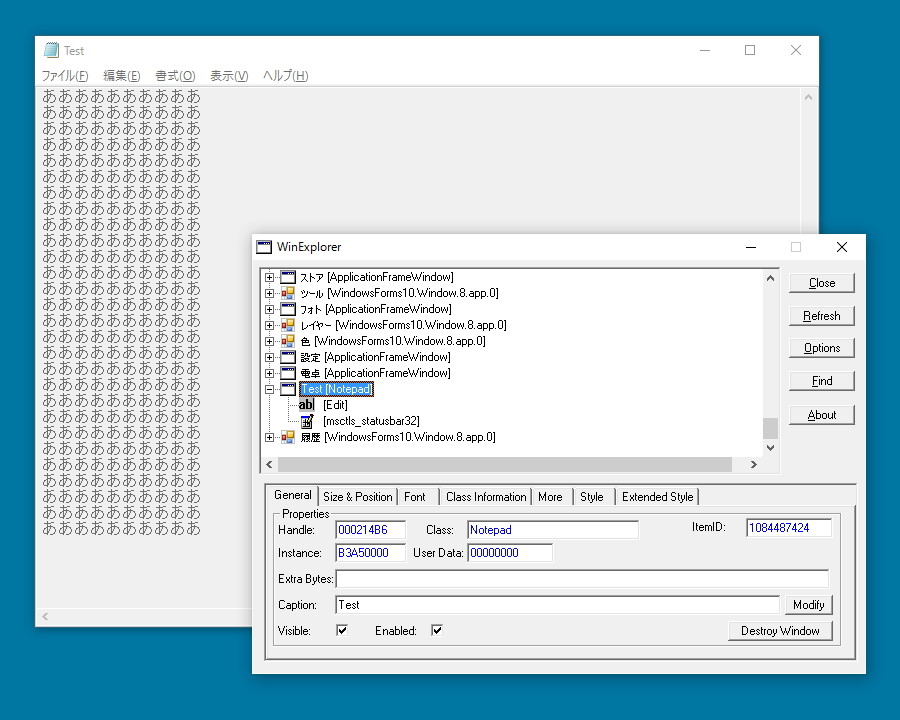
Task: Click the Handle value field
Action: (370, 530)
